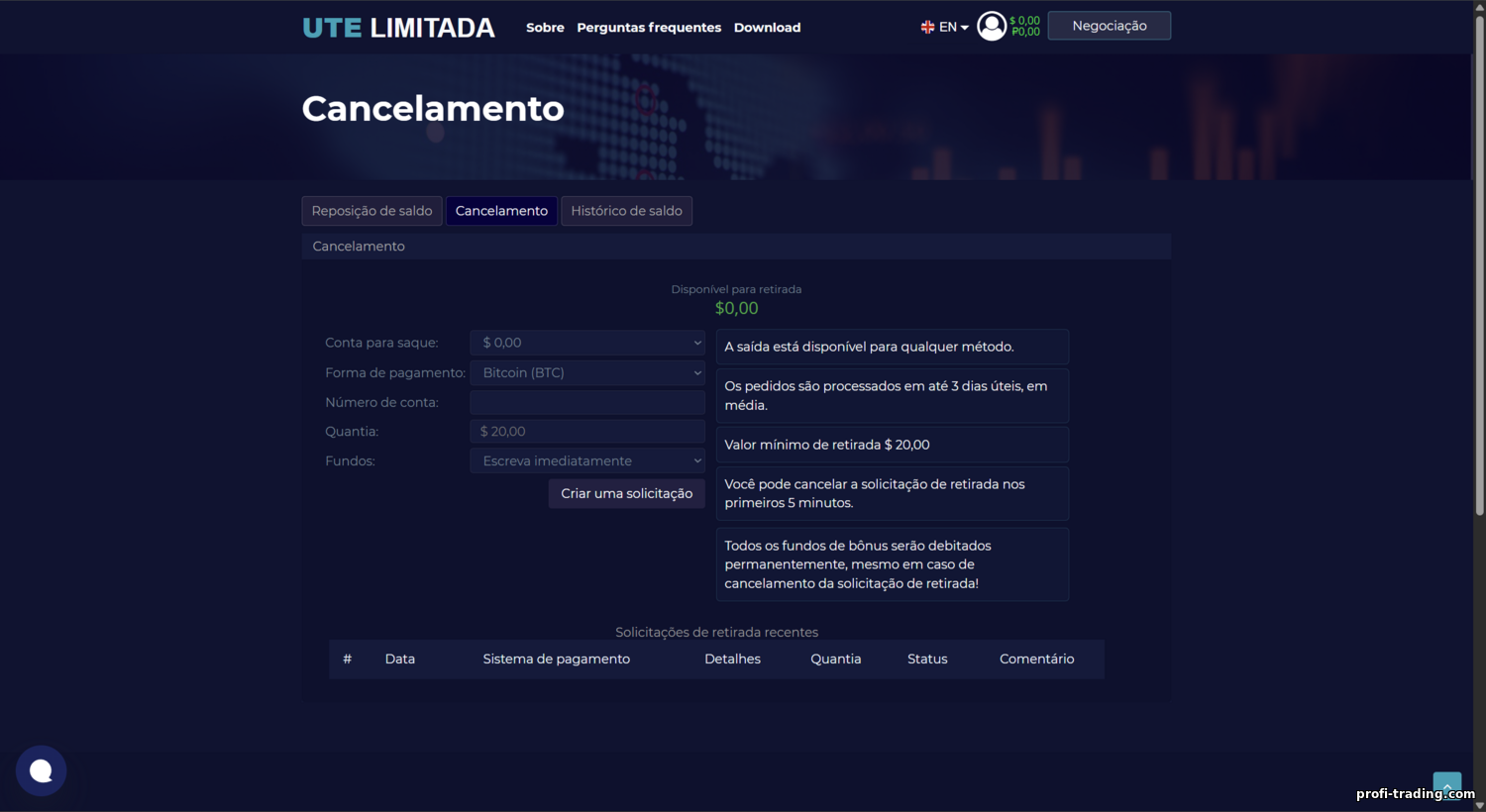Expand the Forma de pagamento Bitcoin dropdown
This screenshot has width=1486, height=812.
coord(587,372)
